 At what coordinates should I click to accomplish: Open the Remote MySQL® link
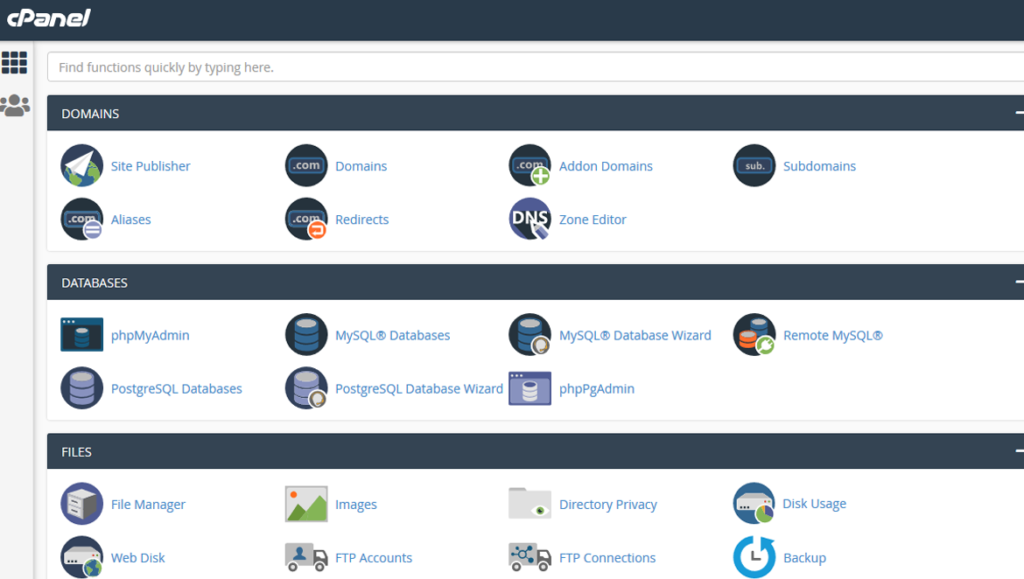833,335
